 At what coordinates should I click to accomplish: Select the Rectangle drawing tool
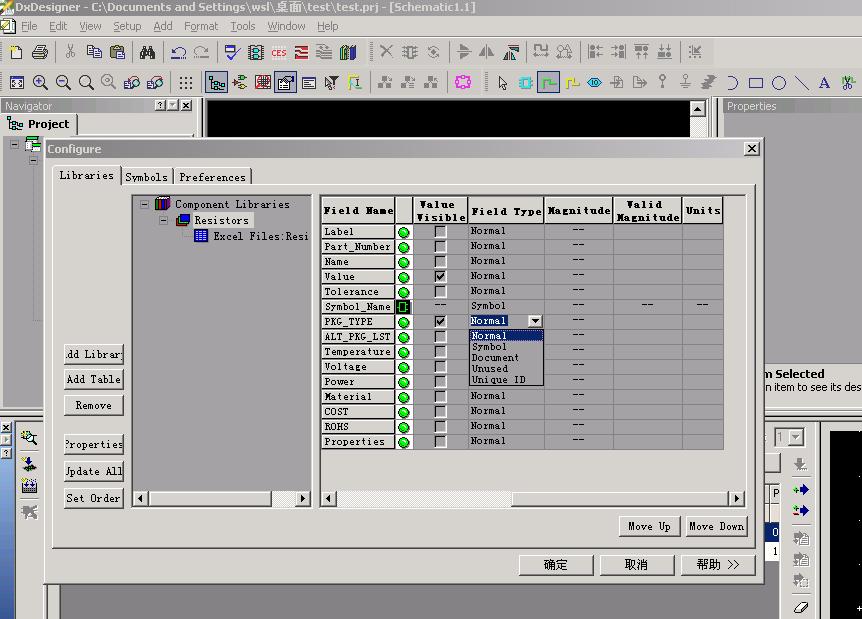(756, 83)
